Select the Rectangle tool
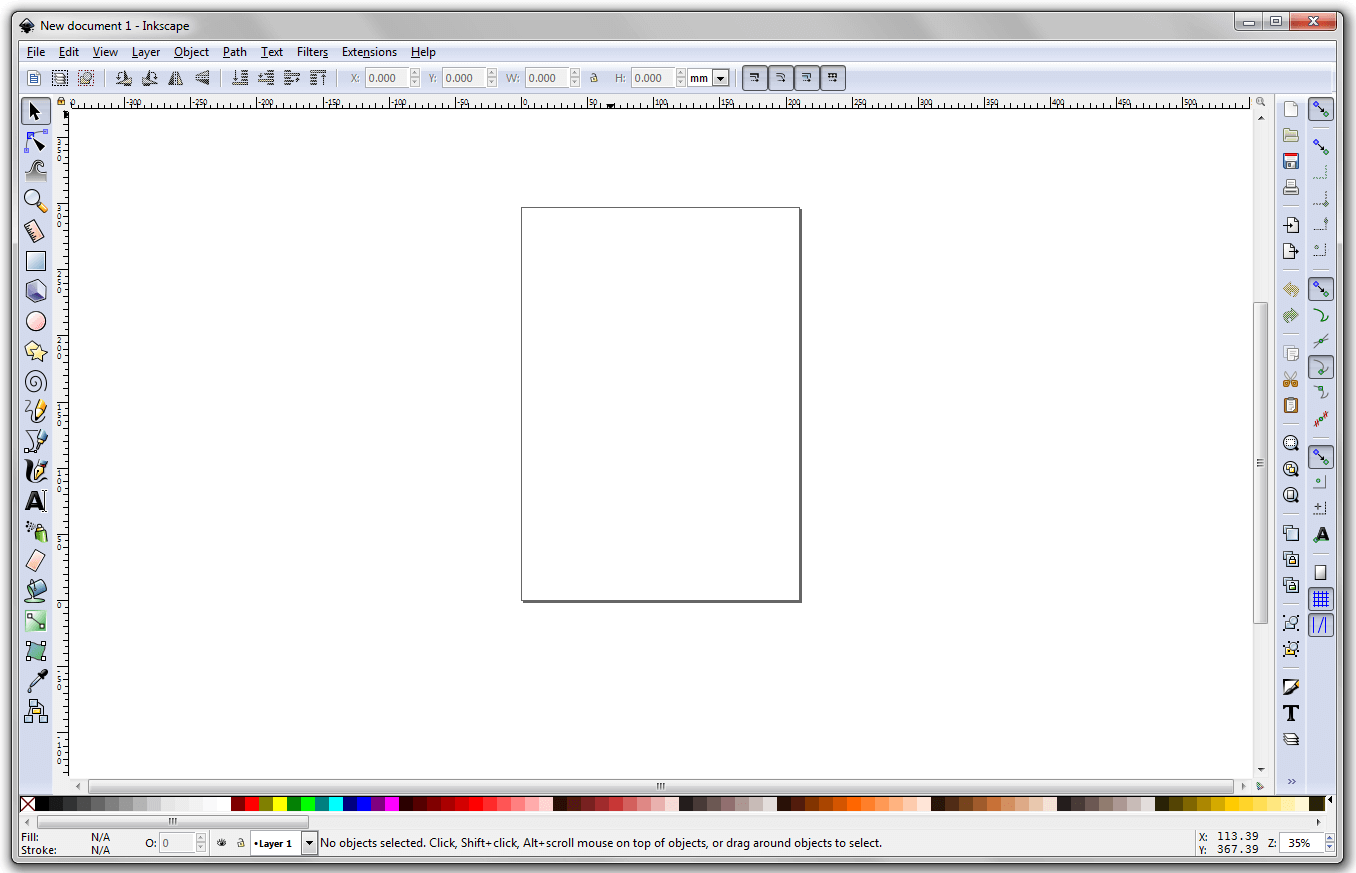Screen dimensions: 1356x873 36,261
